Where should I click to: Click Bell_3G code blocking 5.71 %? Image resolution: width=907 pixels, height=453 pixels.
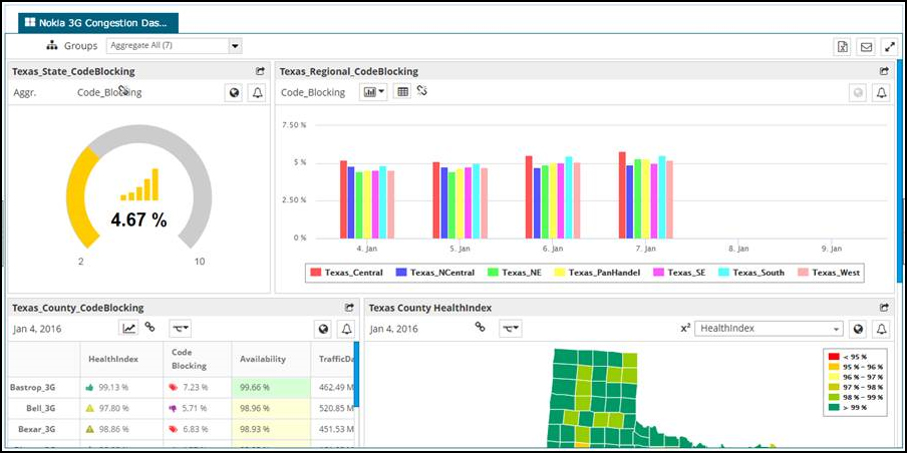197,408
